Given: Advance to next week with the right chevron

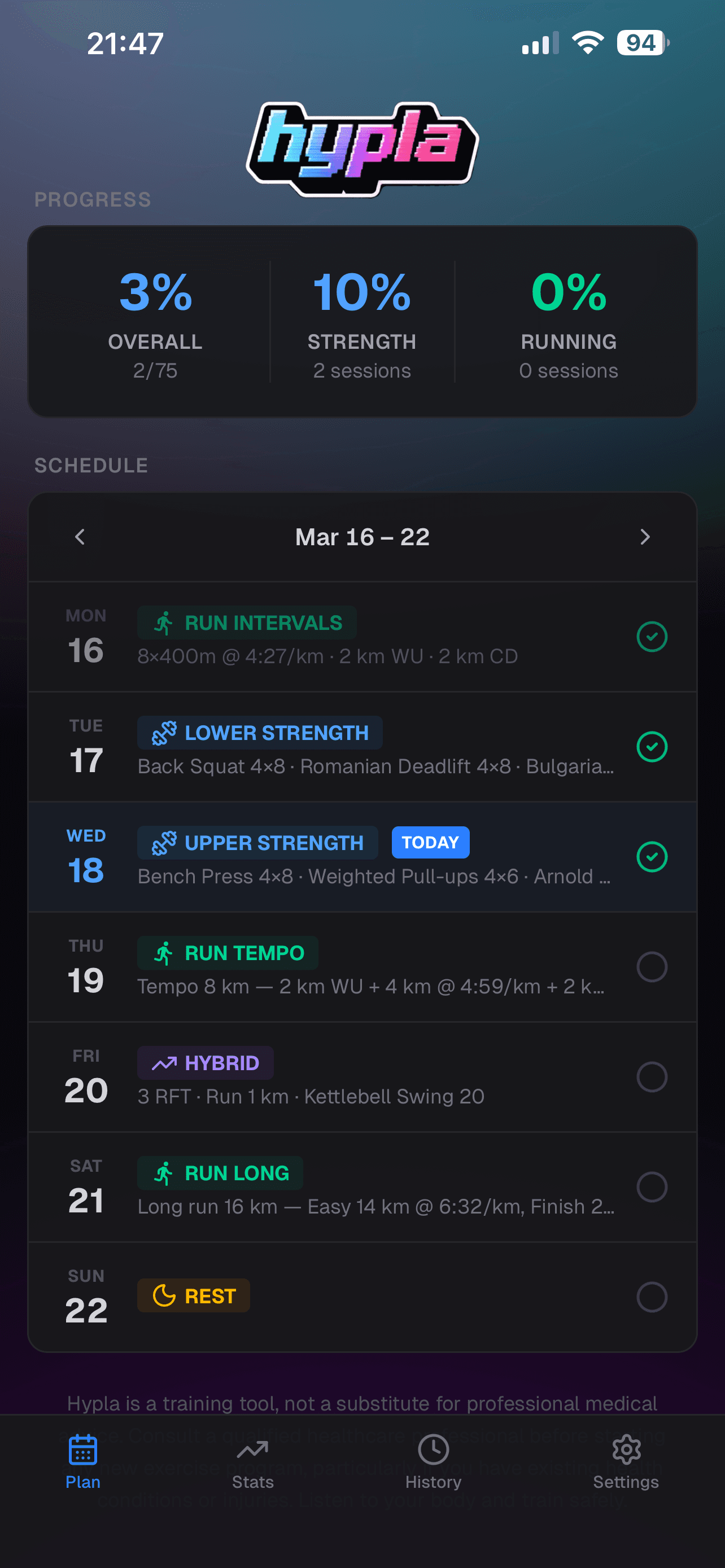Looking at the screenshot, I should click(645, 536).
